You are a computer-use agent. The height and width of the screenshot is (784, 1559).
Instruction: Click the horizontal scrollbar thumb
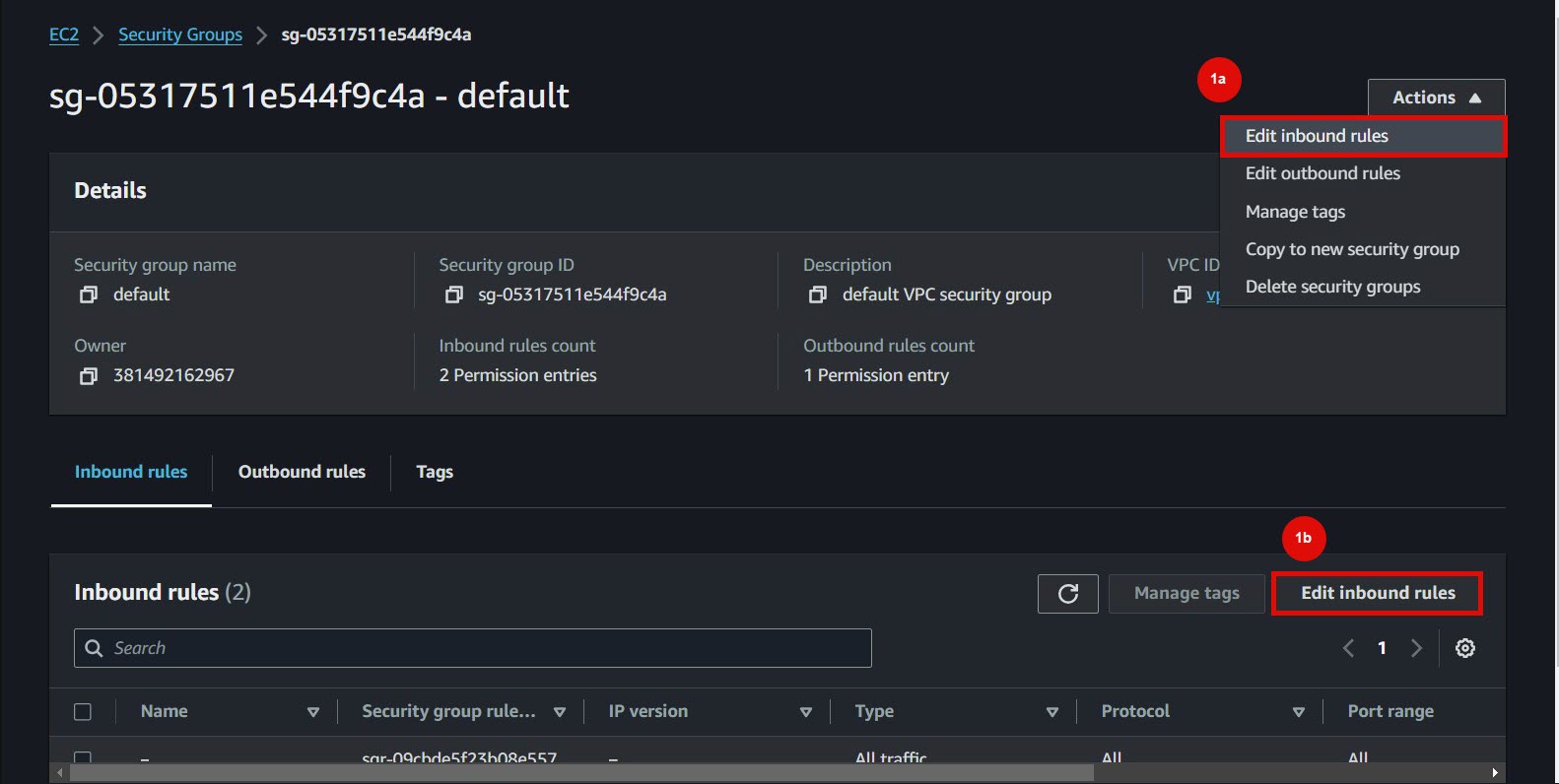[581, 773]
